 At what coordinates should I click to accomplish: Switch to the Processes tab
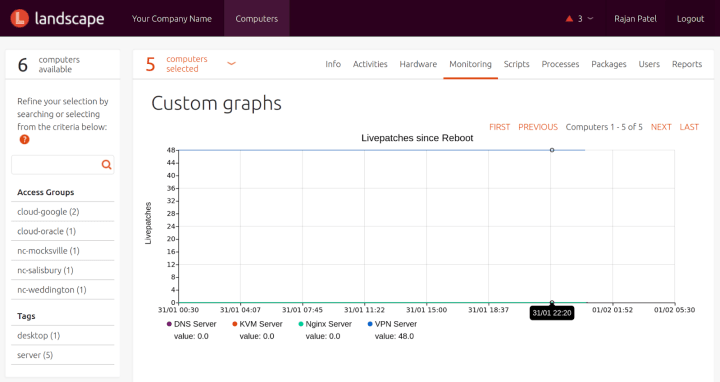pos(560,64)
